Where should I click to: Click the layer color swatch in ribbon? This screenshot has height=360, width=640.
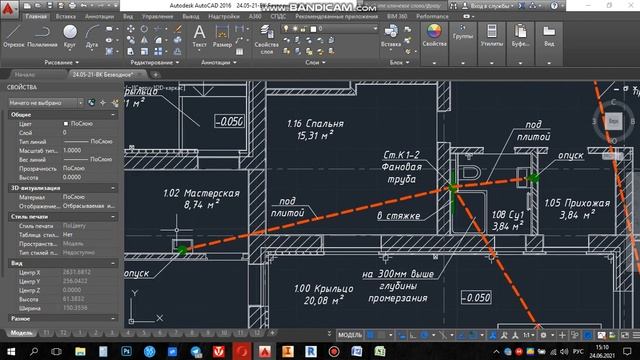pyautogui.click(x=313, y=29)
